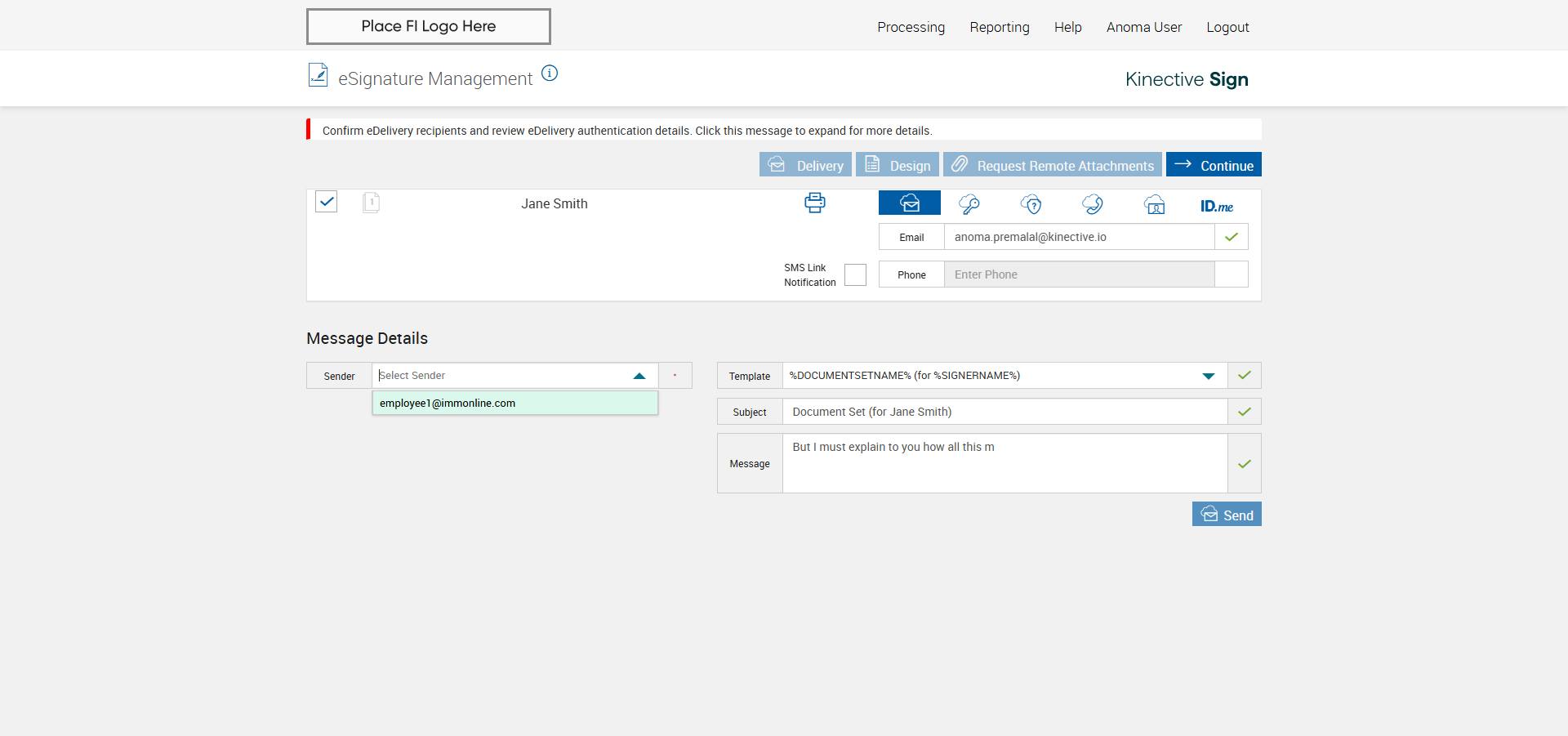
Task: Uncheck the Jane Smith recipient checkbox
Action: click(x=327, y=202)
